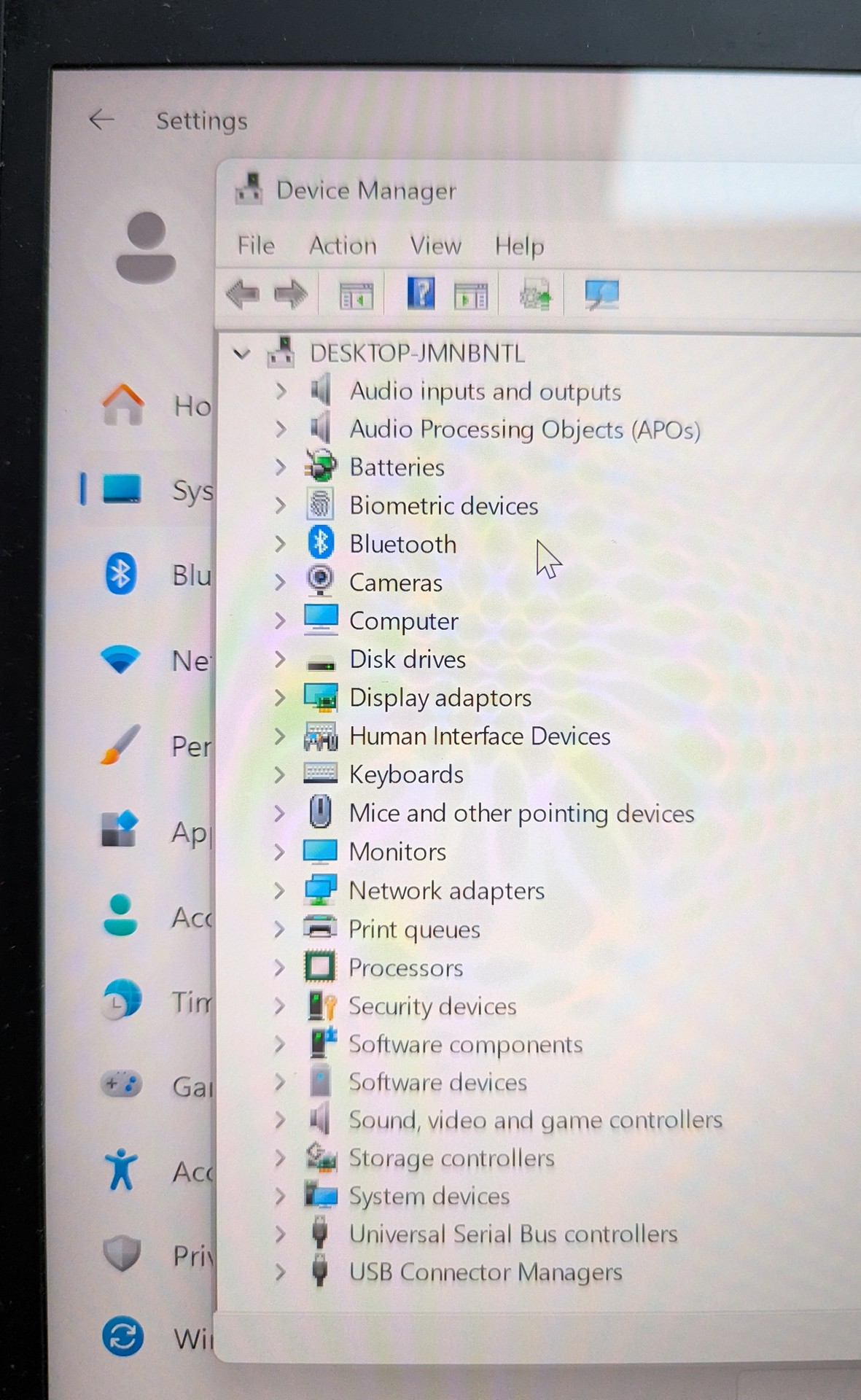Viewport: 861px width, 1400px height.
Task: Click the Show/Hide console tree toolbar icon
Action: tap(356, 295)
